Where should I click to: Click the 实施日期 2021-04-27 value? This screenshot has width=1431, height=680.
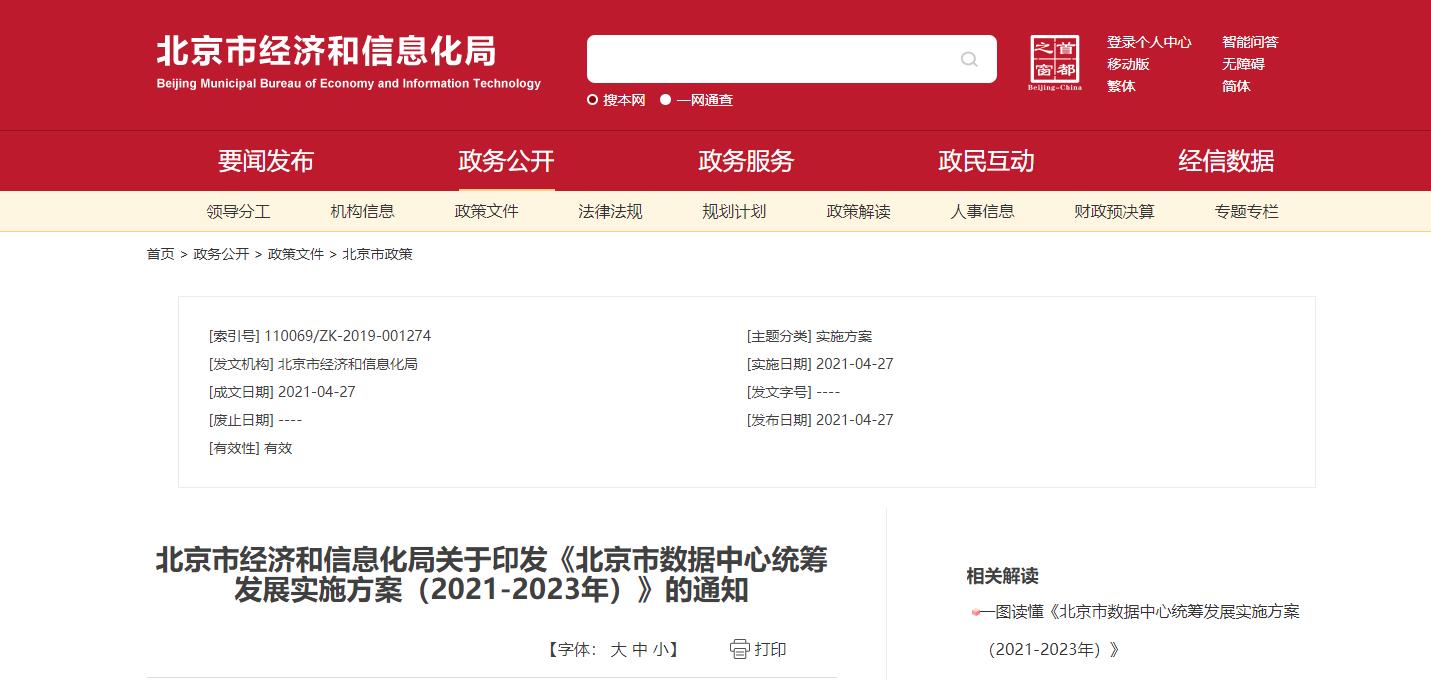[x=854, y=364]
